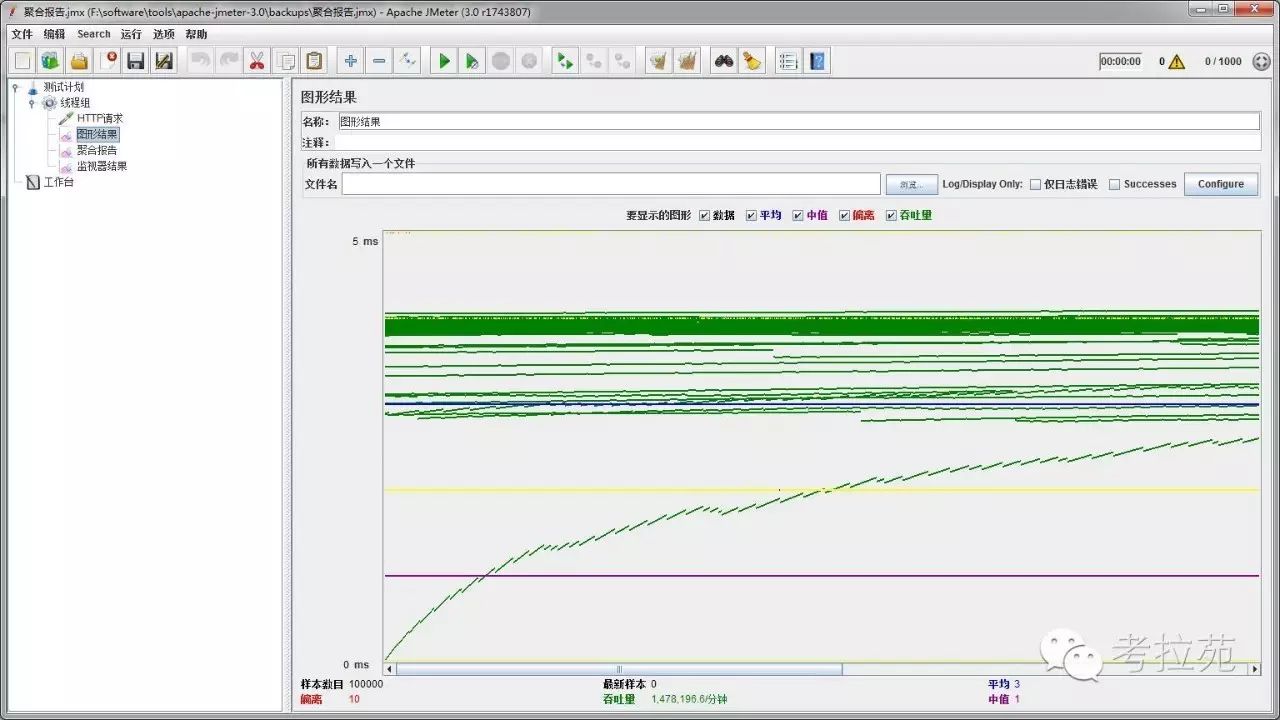Click the Cut scissors icon
This screenshot has height=720, width=1280.
[x=257, y=61]
